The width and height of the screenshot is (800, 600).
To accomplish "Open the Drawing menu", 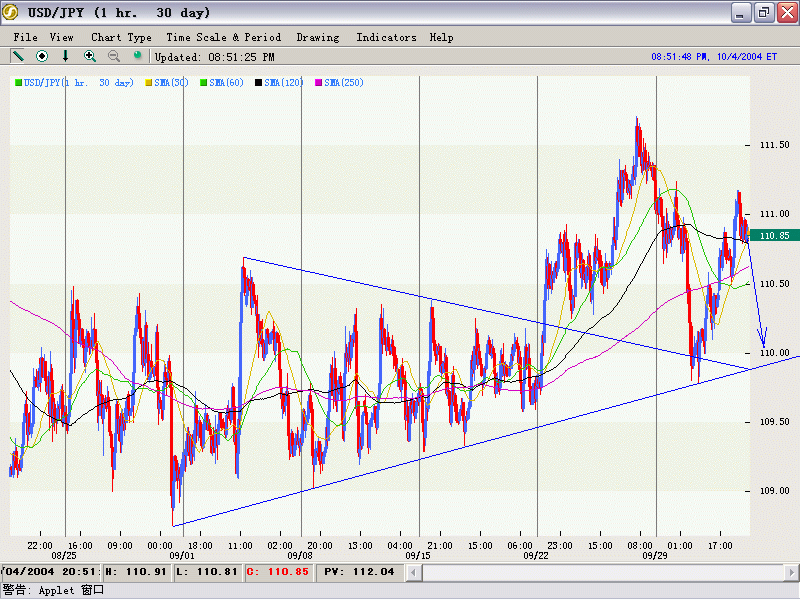I will [317, 37].
